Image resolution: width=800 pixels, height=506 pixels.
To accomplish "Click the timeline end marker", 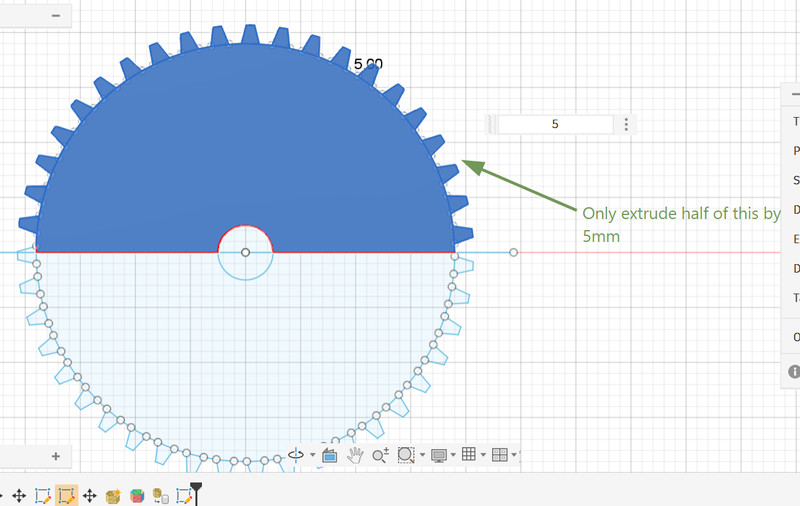I will pyautogui.click(x=196, y=493).
